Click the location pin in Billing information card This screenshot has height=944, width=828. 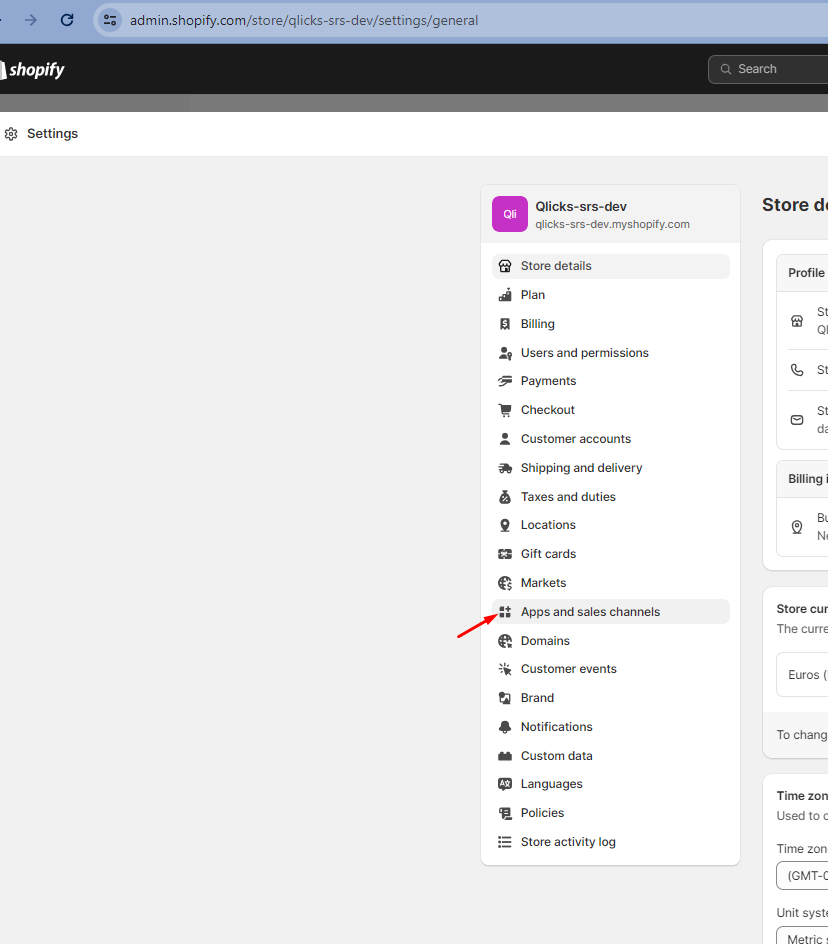tap(797, 527)
